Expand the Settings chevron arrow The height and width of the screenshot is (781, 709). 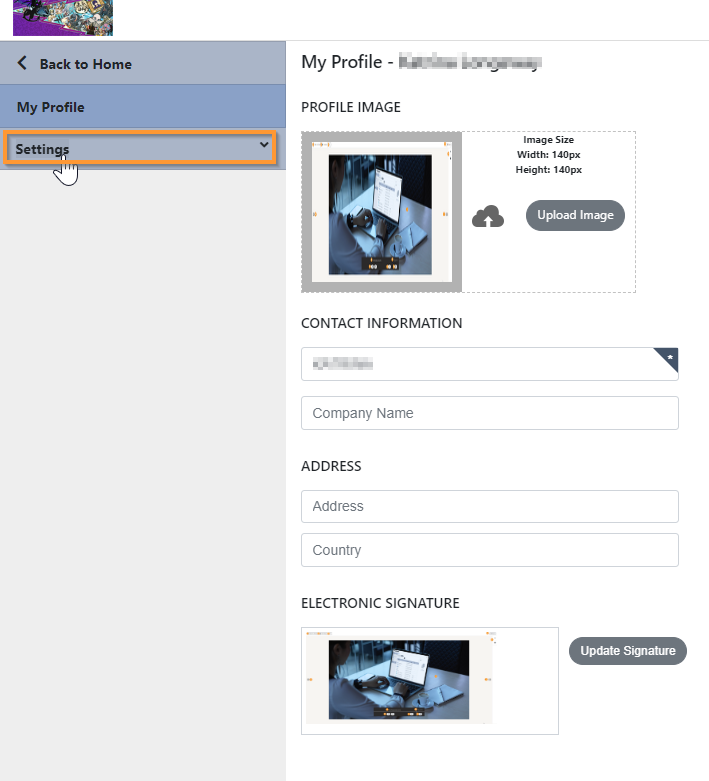pyautogui.click(x=264, y=145)
